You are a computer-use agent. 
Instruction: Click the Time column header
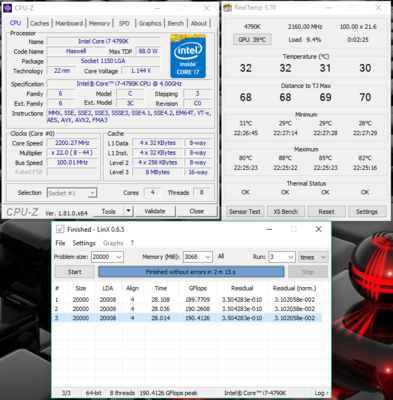coord(161,288)
